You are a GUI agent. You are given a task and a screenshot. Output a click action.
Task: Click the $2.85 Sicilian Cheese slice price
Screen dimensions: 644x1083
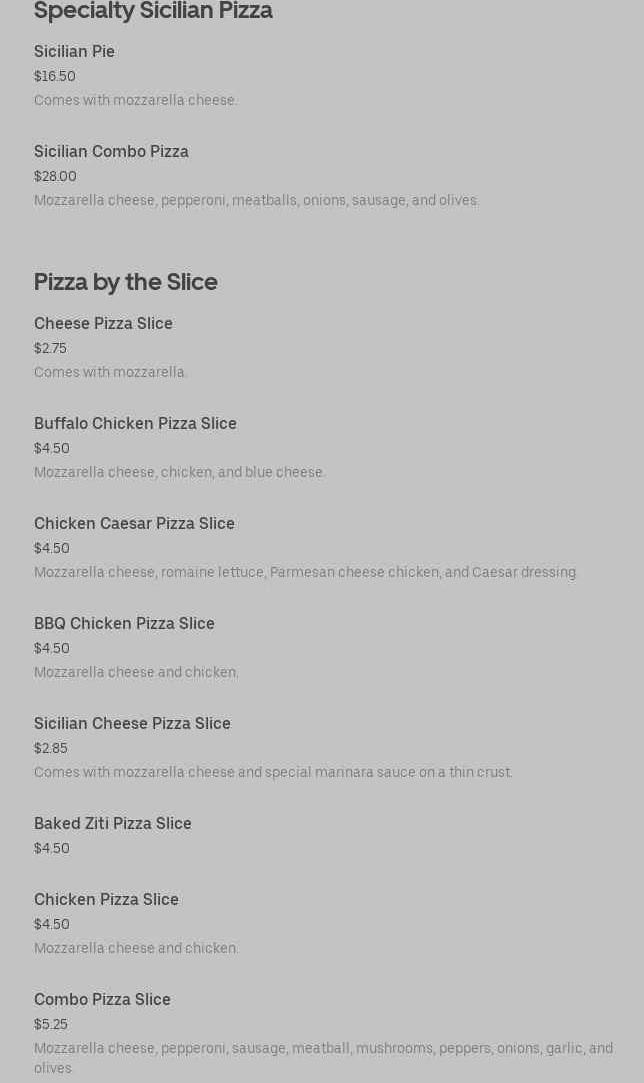tap(51, 749)
